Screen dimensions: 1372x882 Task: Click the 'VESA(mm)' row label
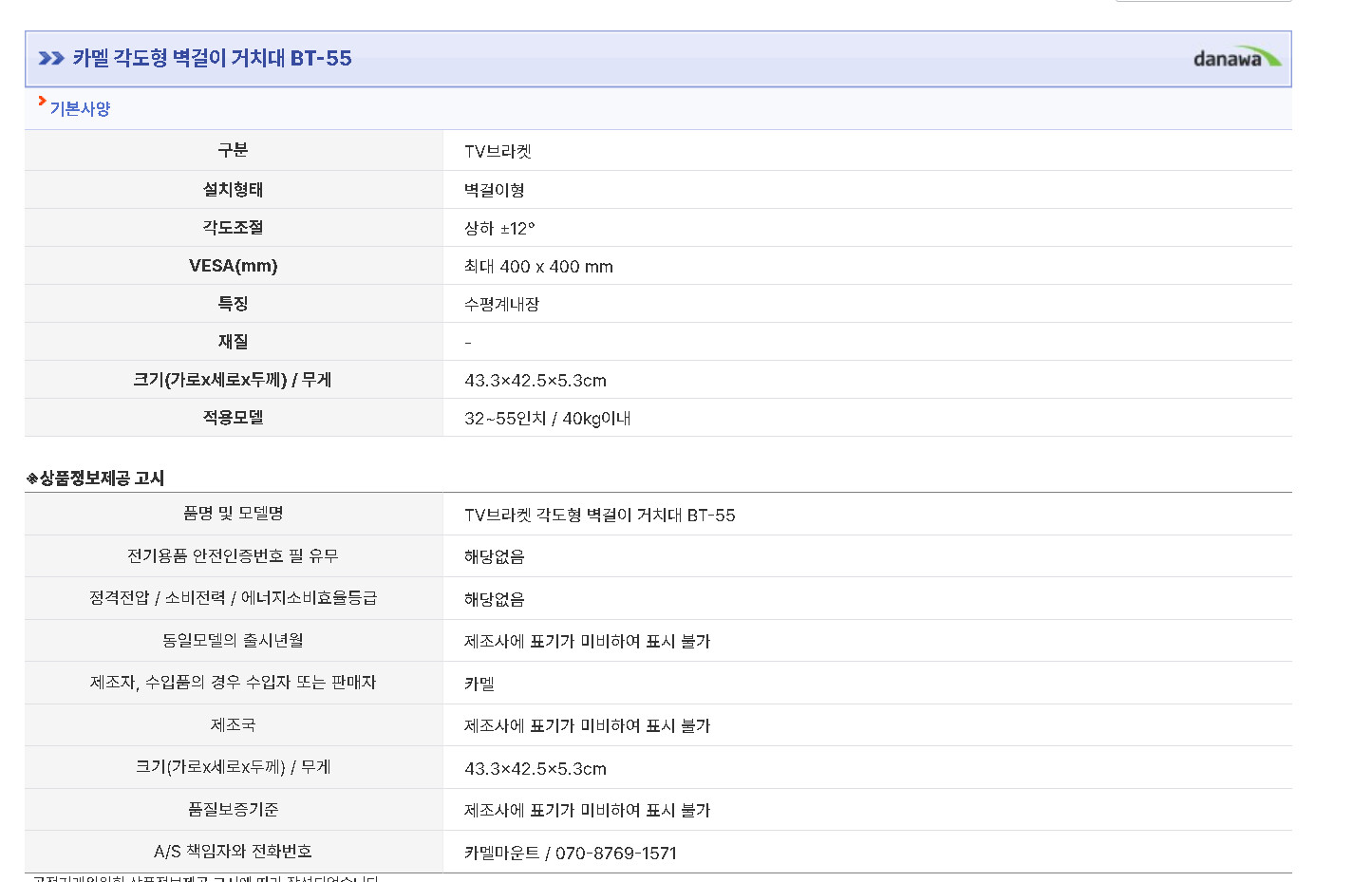point(233,265)
